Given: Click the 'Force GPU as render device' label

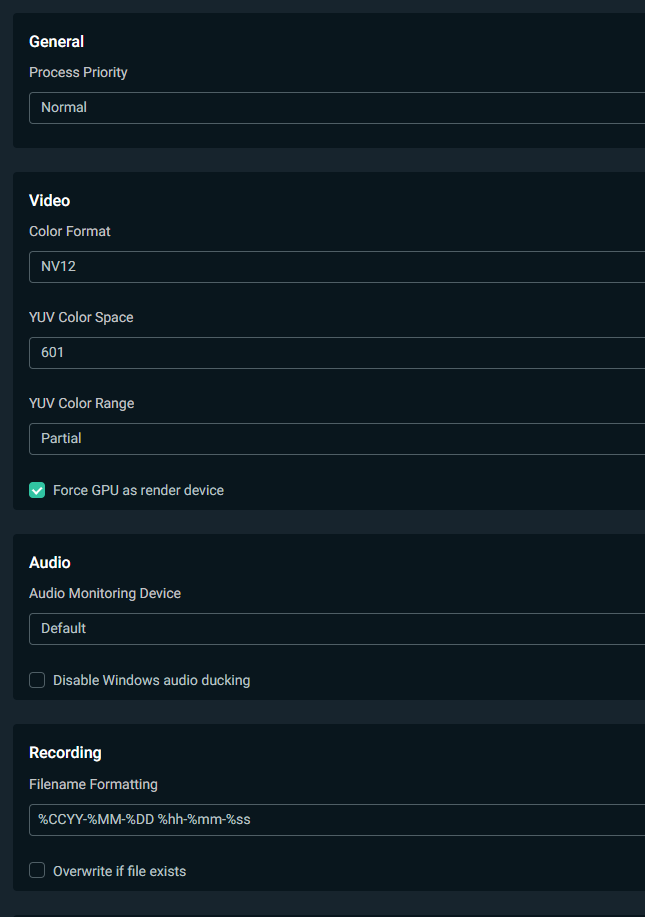Looking at the screenshot, I should pyautogui.click(x=139, y=490).
